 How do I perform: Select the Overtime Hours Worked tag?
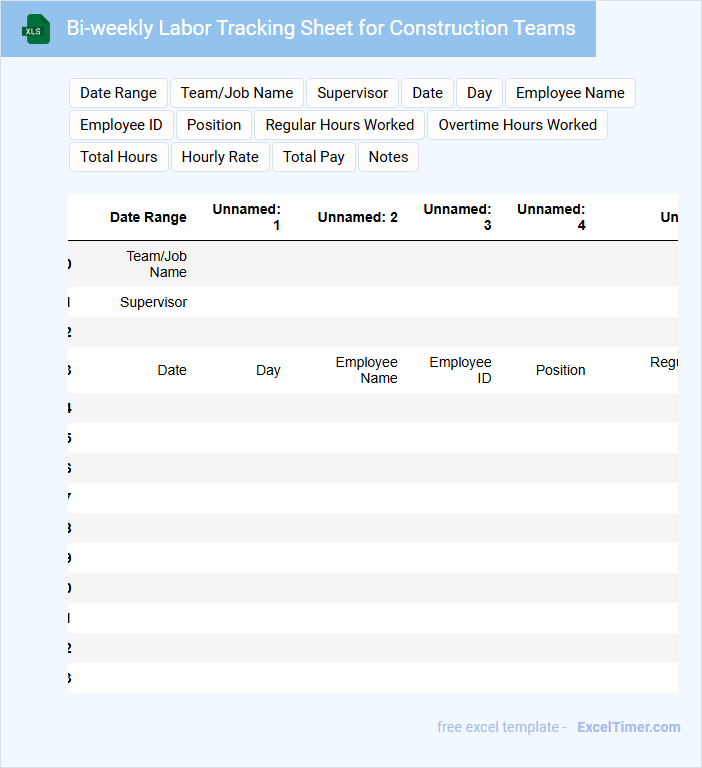pyautogui.click(x=517, y=125)
